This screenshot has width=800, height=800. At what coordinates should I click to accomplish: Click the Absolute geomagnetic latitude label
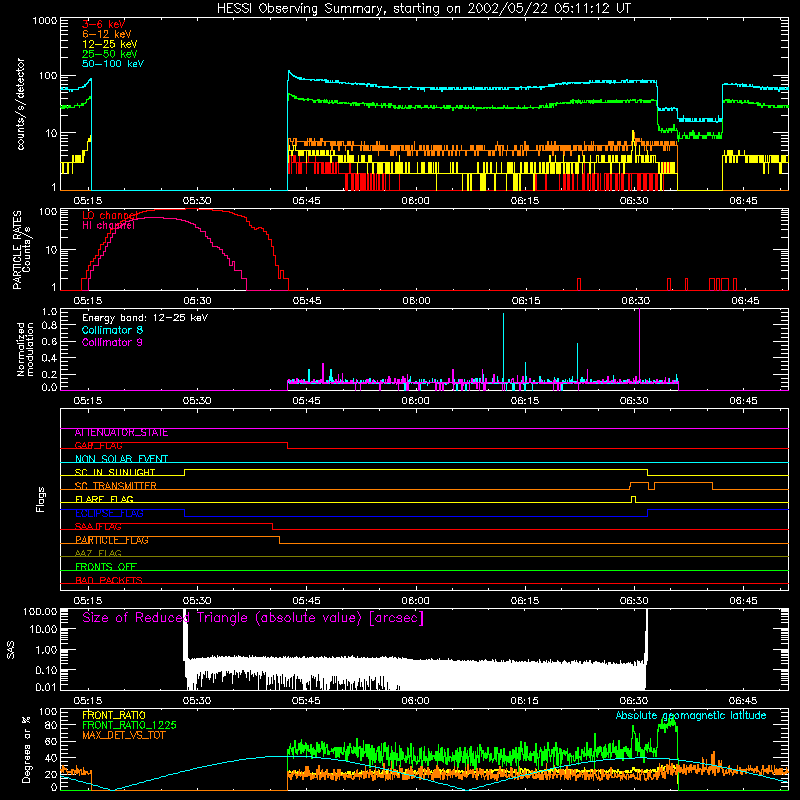click(x=691, y=716)
